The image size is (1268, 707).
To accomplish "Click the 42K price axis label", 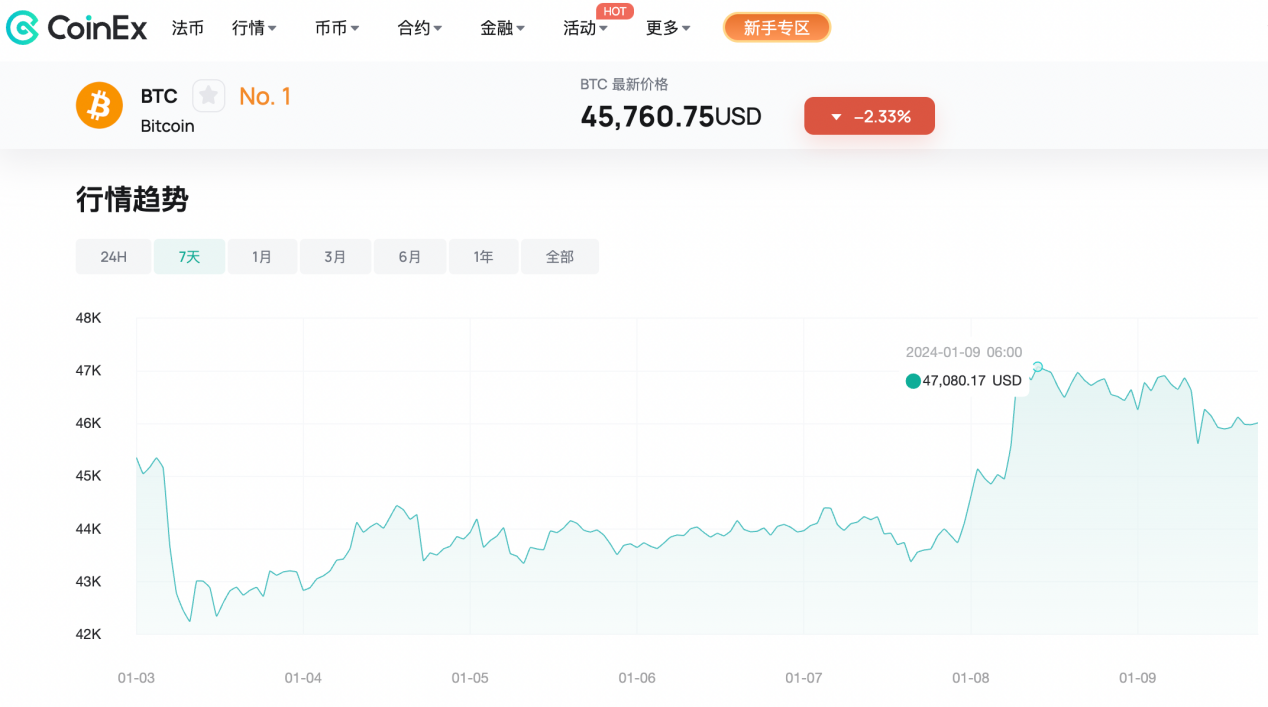I will click(89, 634).
